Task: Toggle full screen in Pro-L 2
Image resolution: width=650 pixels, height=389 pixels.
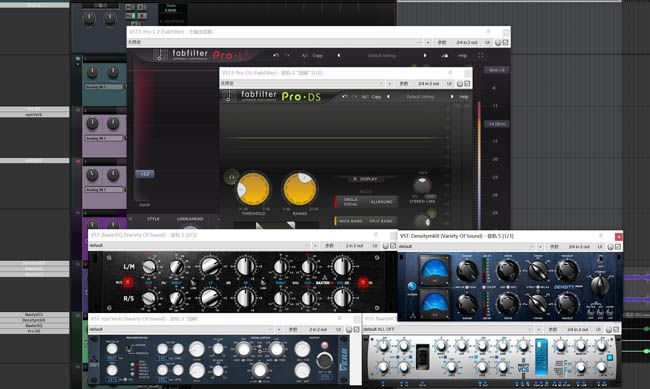Action: tap(481, 55)
